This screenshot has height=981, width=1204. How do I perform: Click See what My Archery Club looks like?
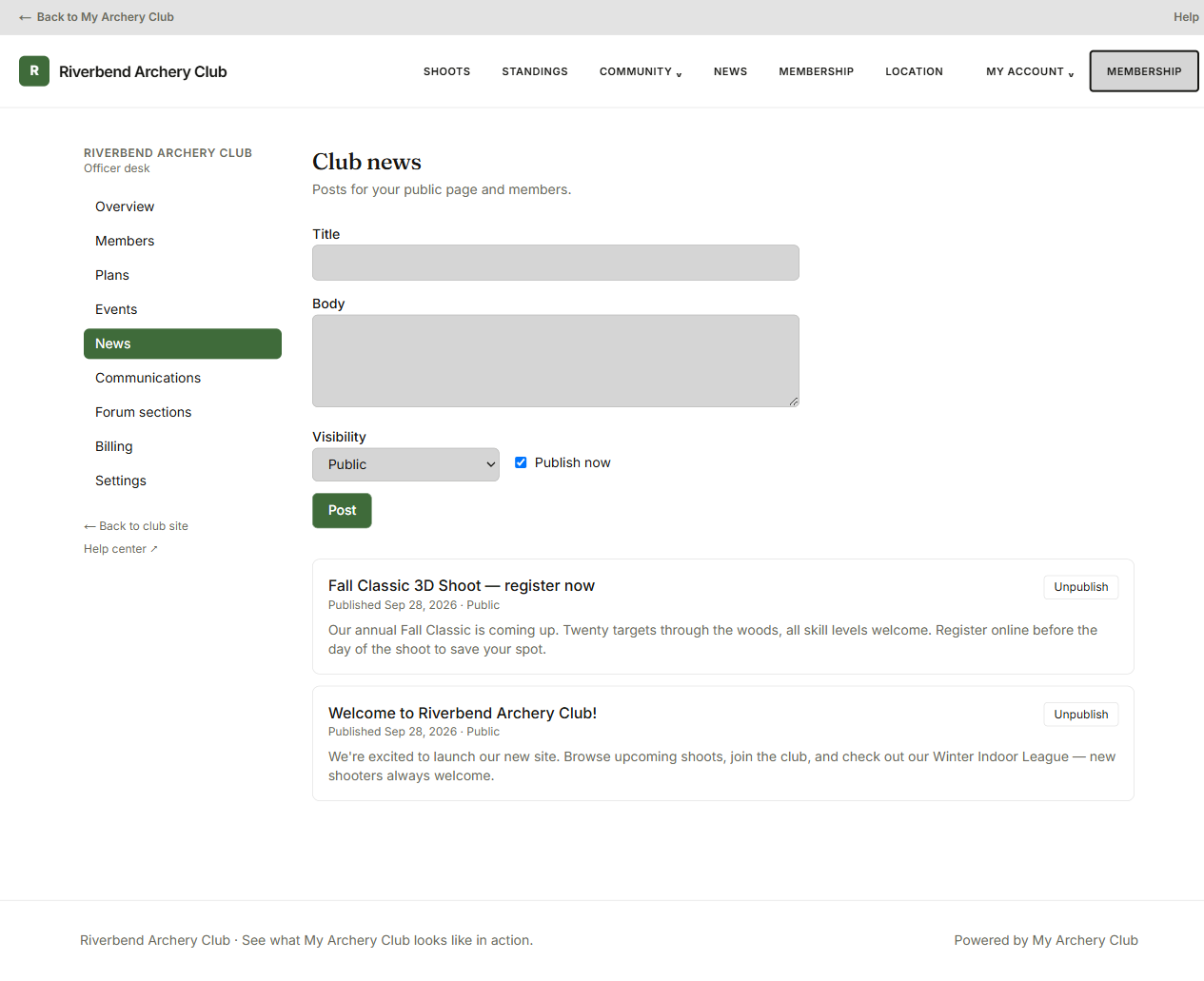[387, 940]
